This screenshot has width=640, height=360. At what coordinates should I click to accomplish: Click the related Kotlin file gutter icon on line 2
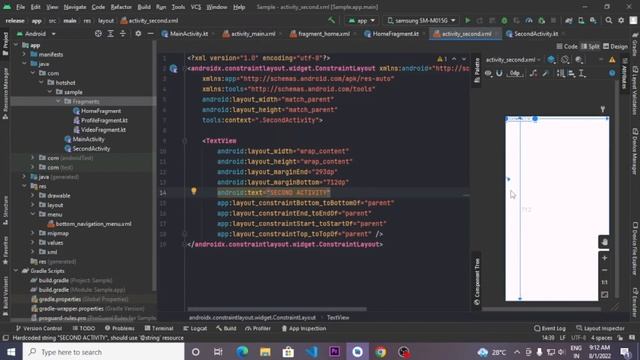tap(173, 69)
